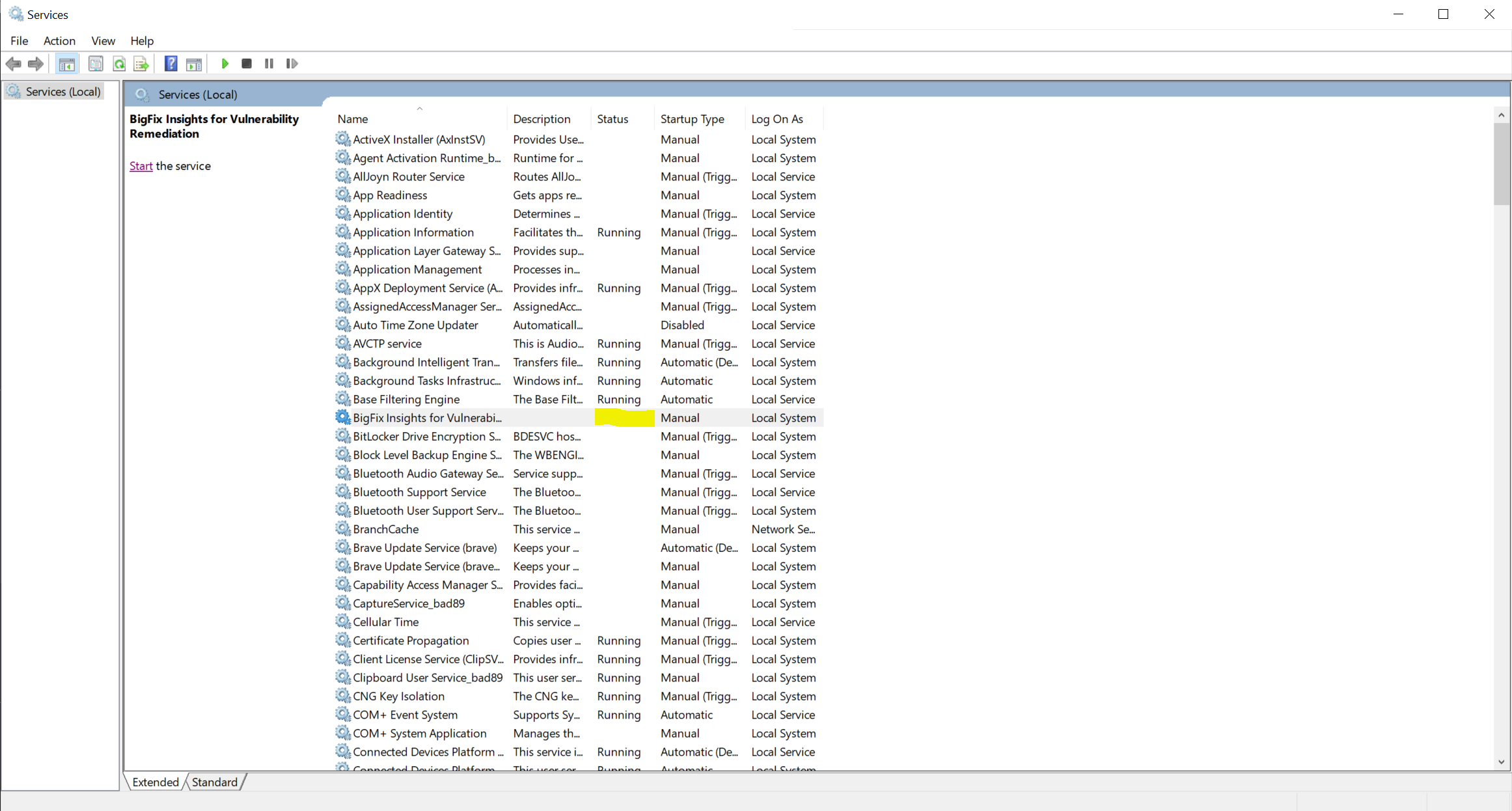
Task: Toggle Show/Hide Action Pane button
Action: 194,64
